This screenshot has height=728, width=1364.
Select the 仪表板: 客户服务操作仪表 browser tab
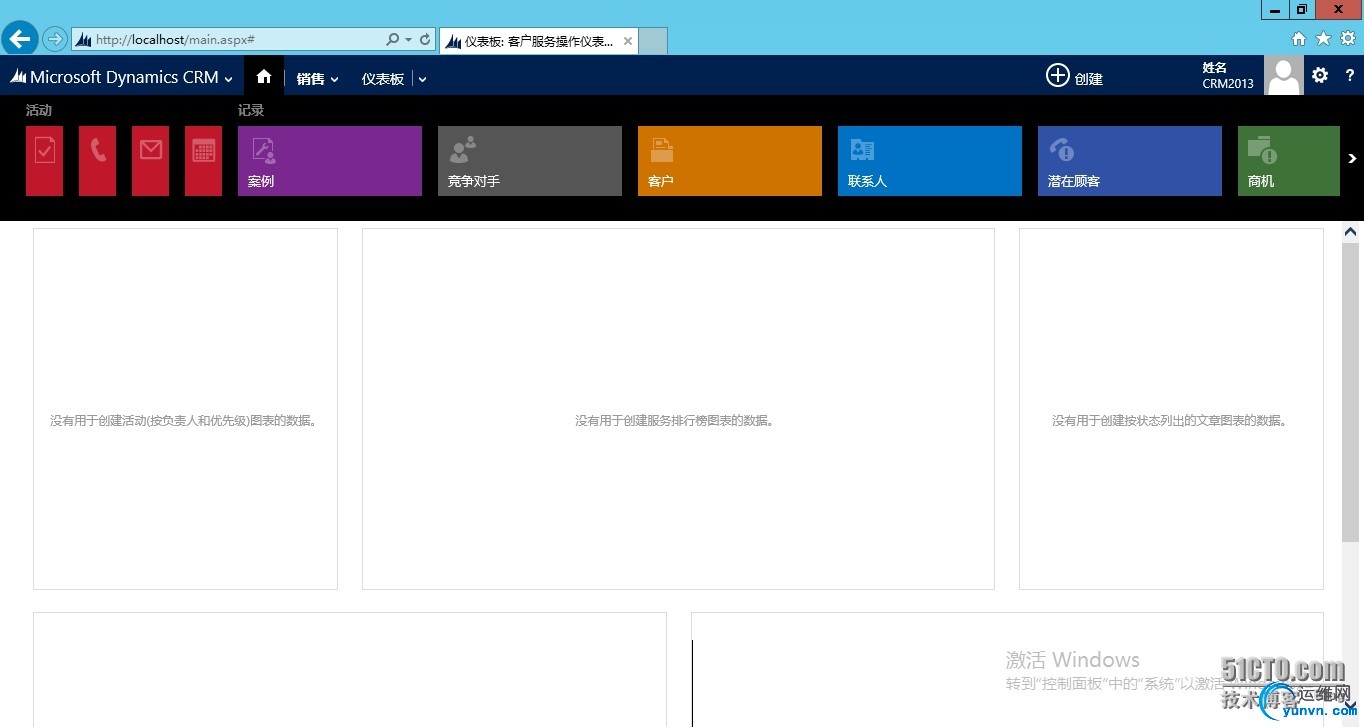pos(539,41)
